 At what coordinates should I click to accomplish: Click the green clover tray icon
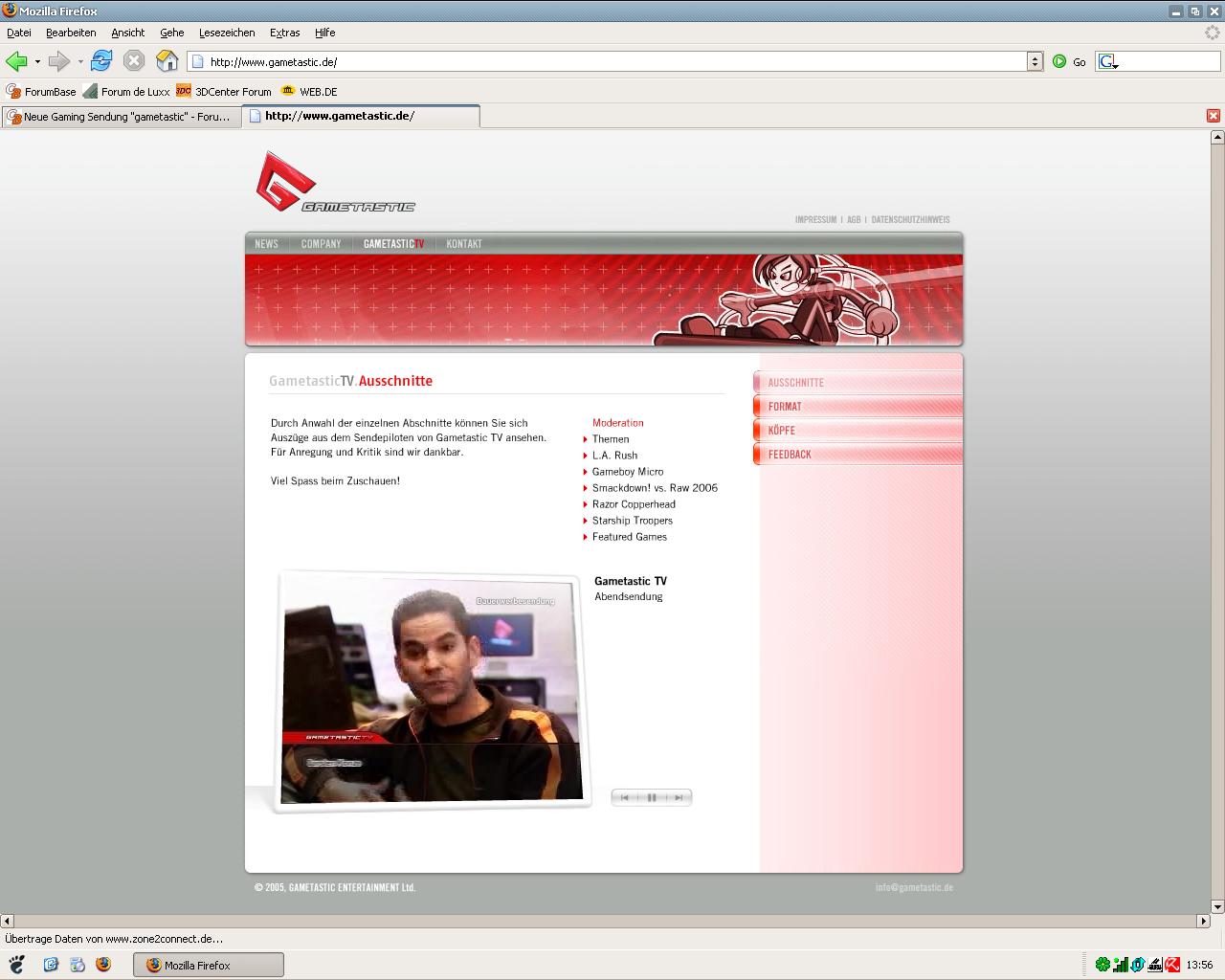click(x=1102, y=965)
